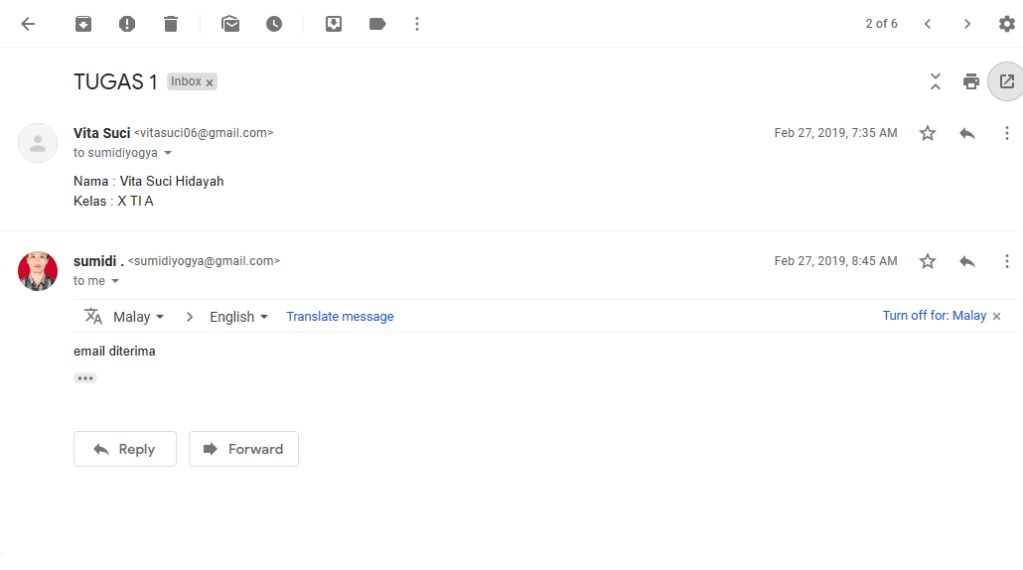Snooze this conversation with clock icon
The height and width of the screenshot is (570, 1023).
point(274,24)
